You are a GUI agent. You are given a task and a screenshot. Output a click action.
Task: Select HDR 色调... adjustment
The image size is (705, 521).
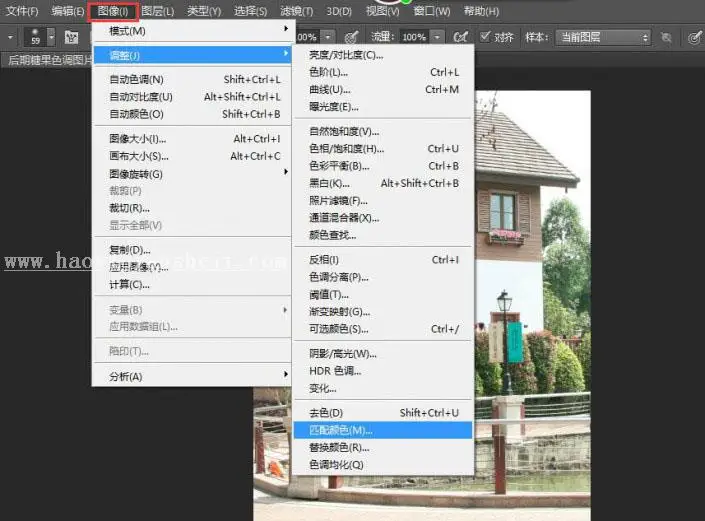point(383,371)
